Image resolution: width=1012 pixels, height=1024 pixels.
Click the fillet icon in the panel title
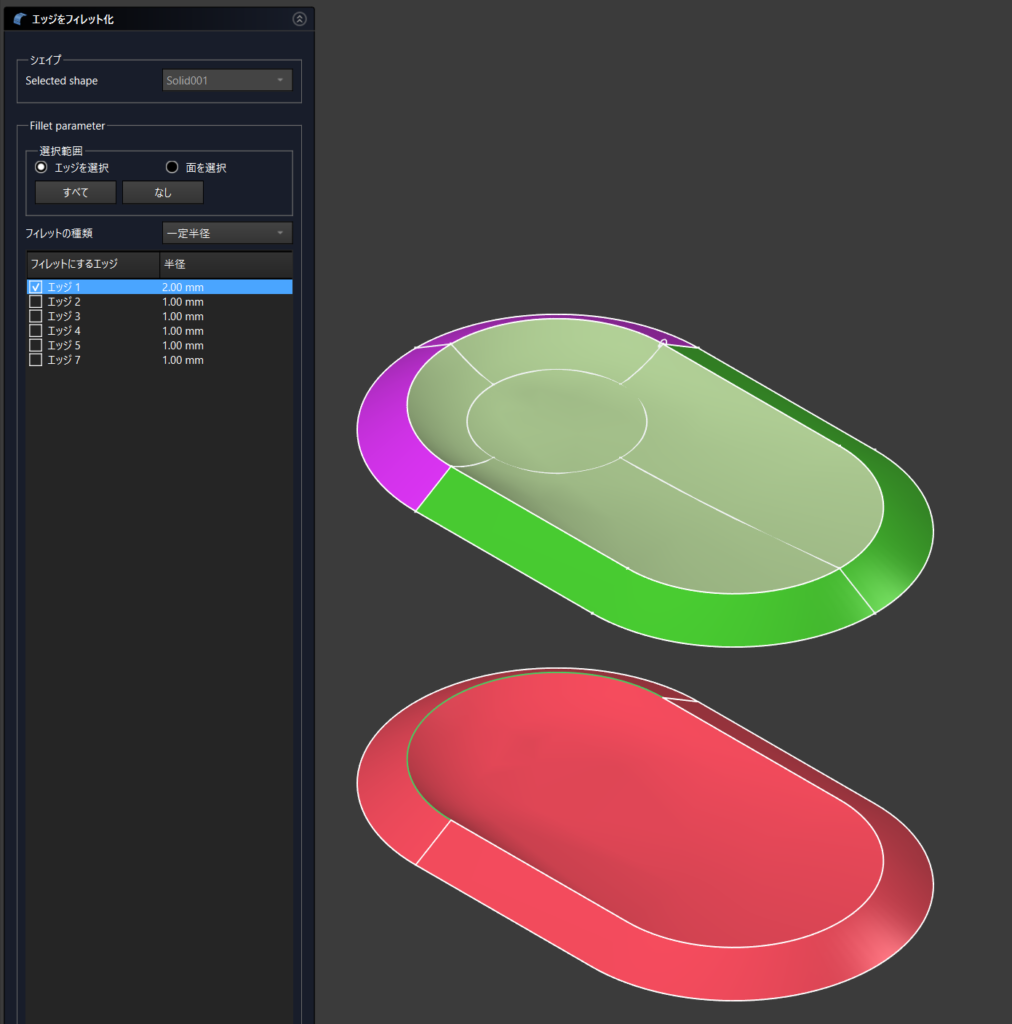[20, 19]
